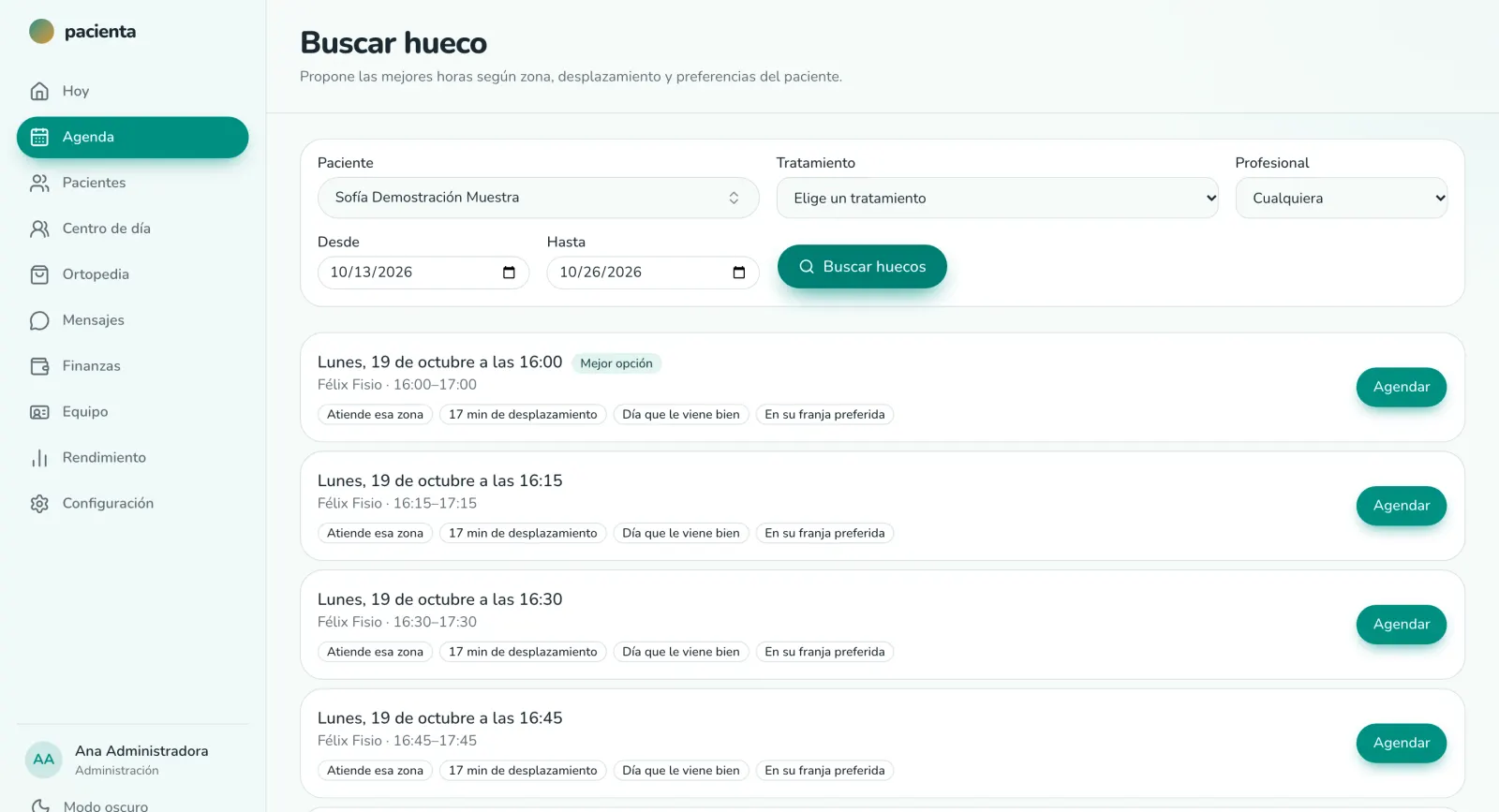Screen dimensions: 1499x812
Task: Click the Centro de día icon
Action: tap(39, 229)
